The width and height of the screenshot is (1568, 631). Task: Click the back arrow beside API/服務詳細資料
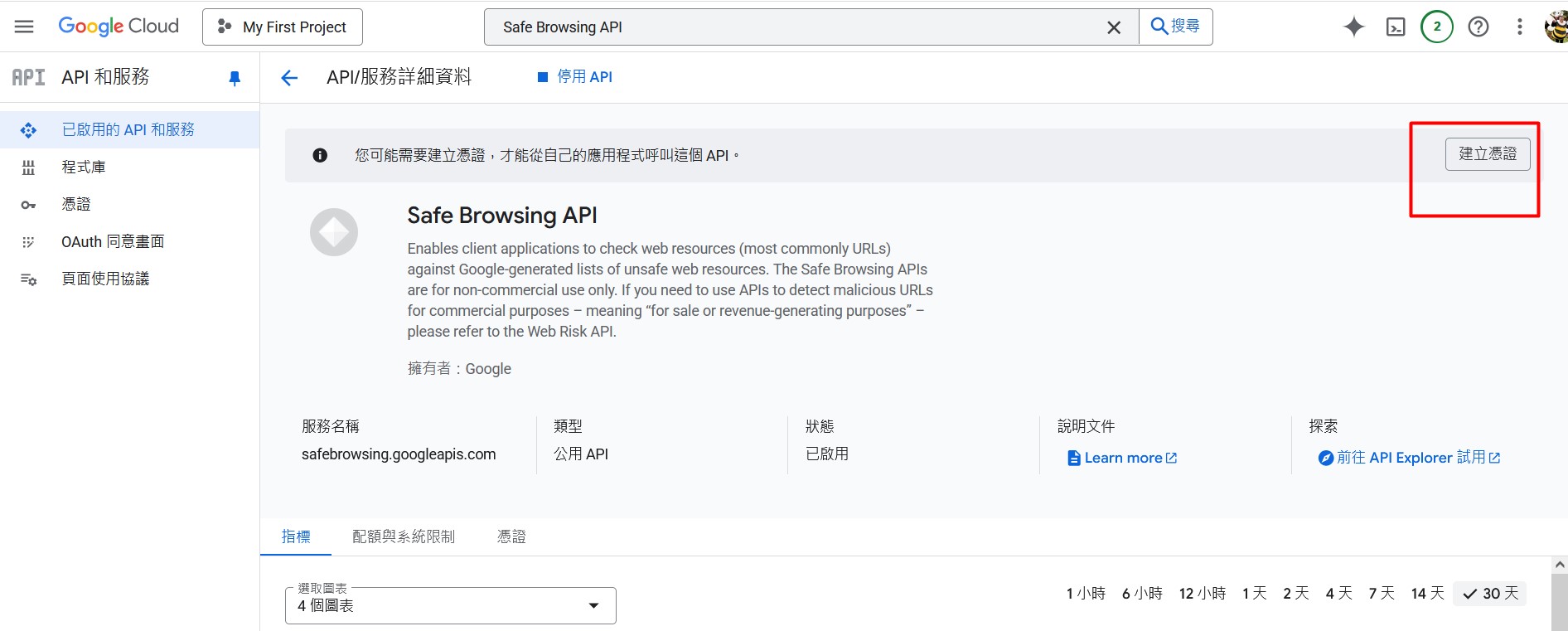pos(289,78)
